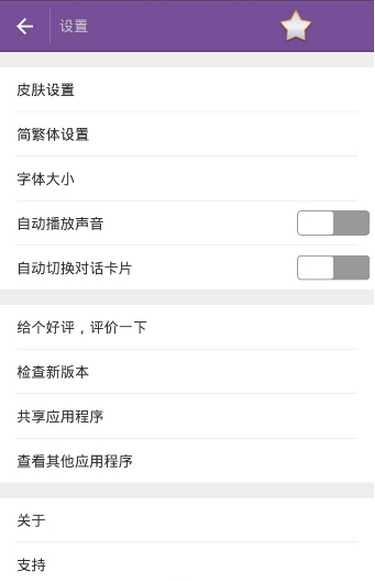Open 查看其他应用程序

pyautogui.click(x=187, y=461)
